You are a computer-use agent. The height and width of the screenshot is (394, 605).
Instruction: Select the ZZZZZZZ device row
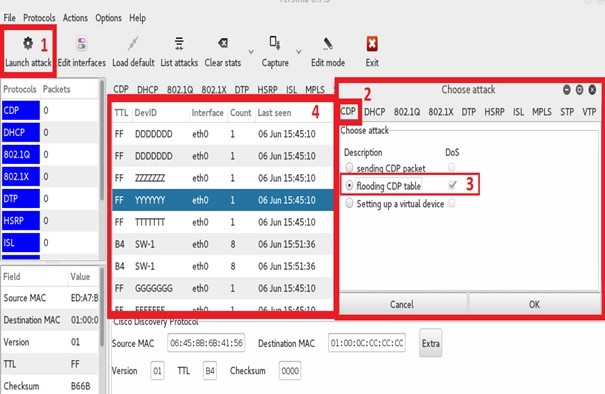[x=223, y=178]
